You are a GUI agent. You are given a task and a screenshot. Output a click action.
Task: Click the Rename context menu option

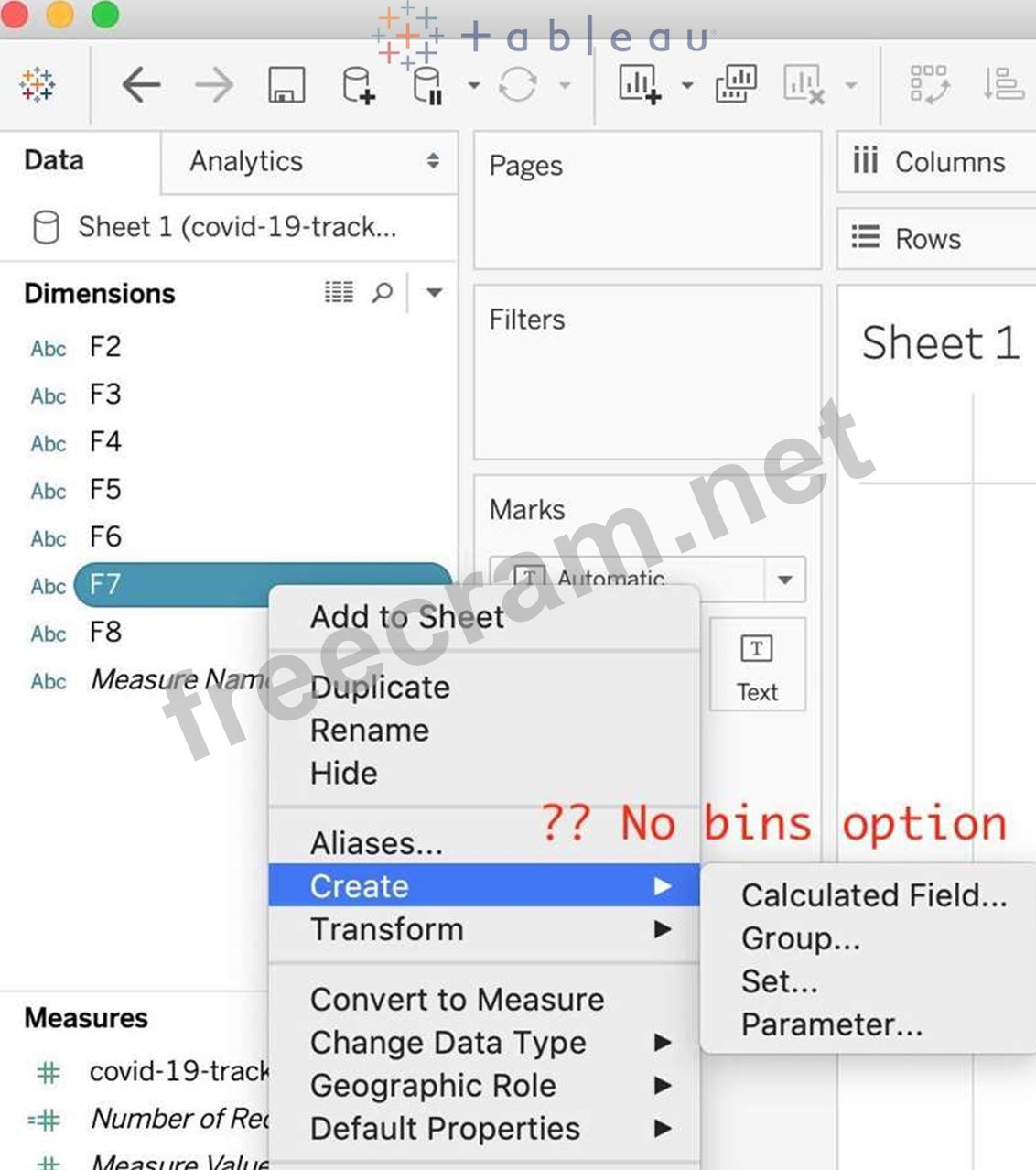pyautogui.click(x=370, y=730)
